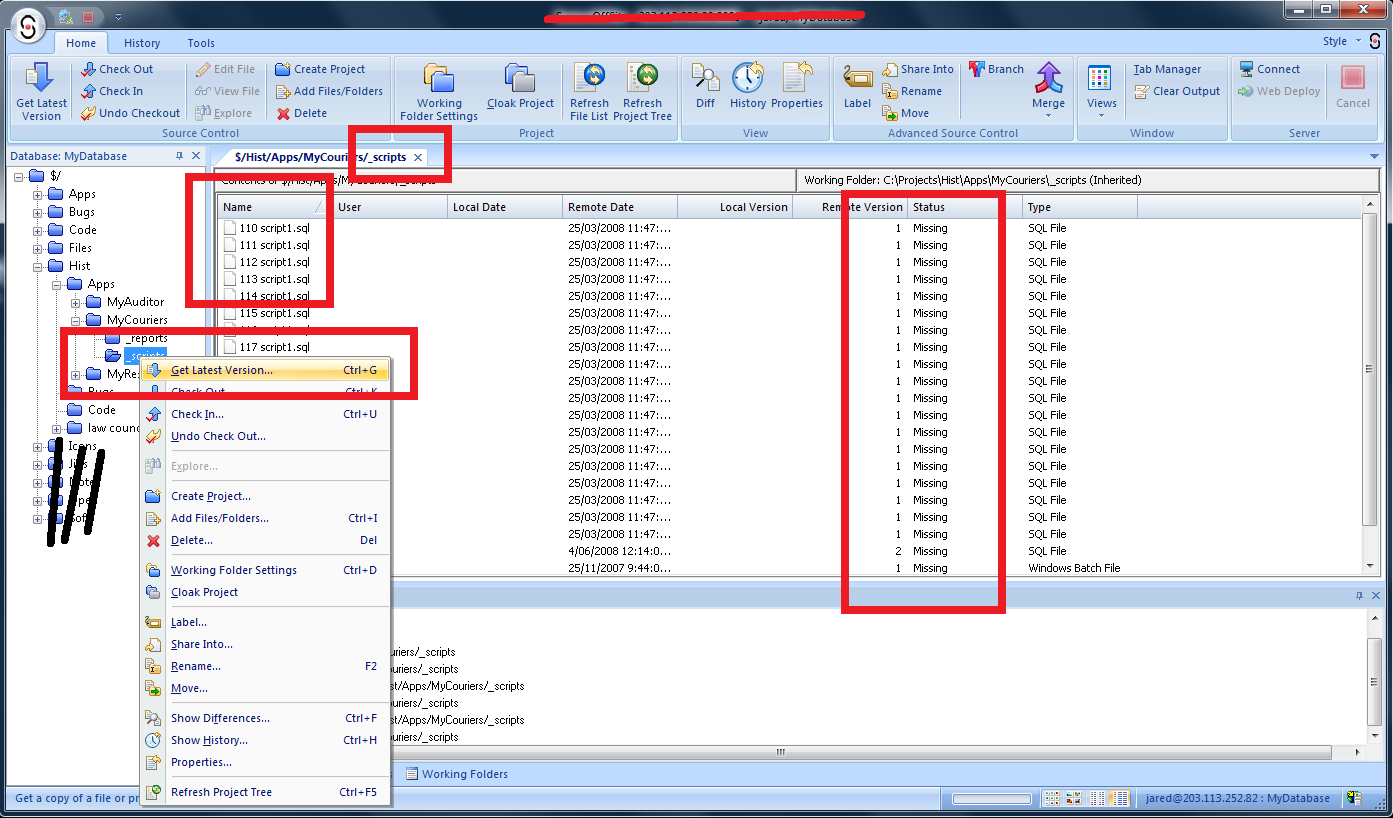Sort the file list by Name column
Image resolution: width=1393 pixels, height=818 pixels.
(275, 207)
